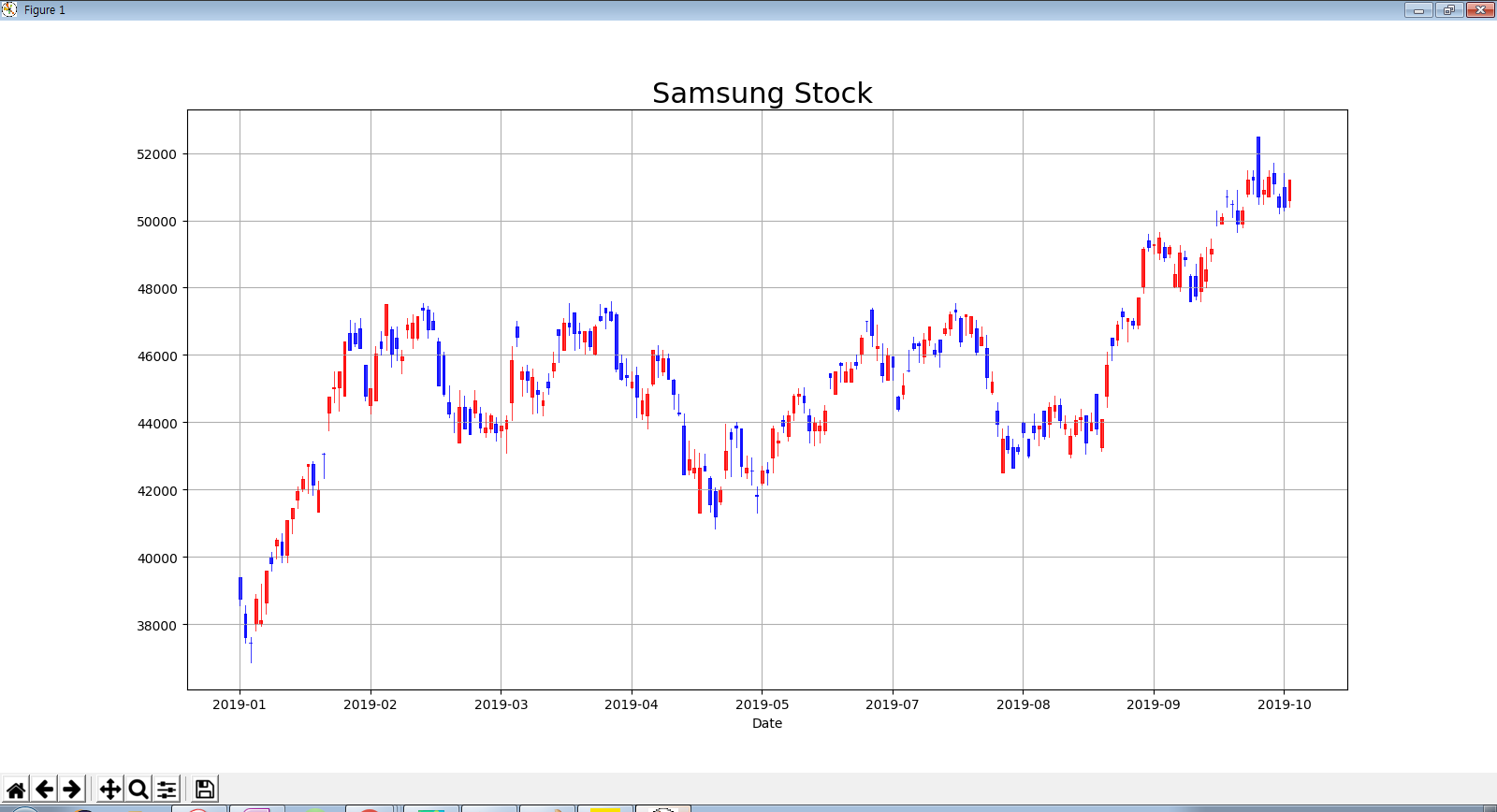Go back to the previous view

[x=44, y=789]
